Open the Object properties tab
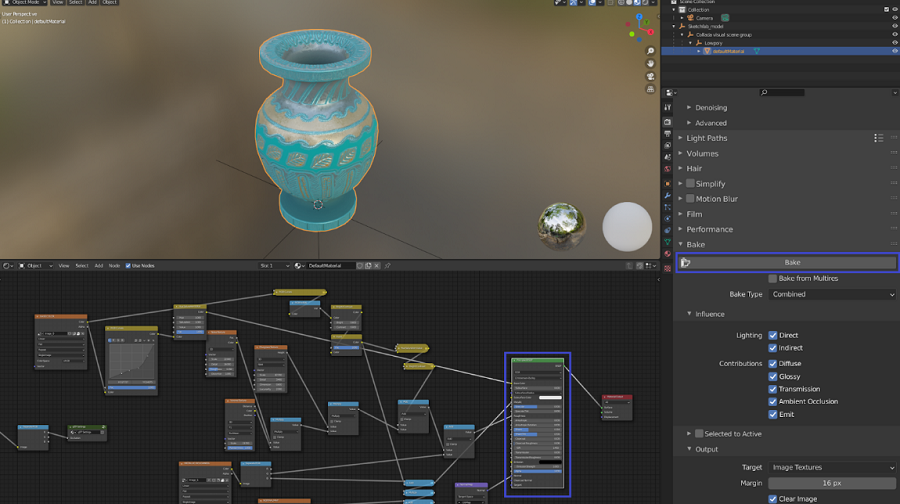Viewport: 900px width, 504px height. pyautogui.click(x=667, y=184)
